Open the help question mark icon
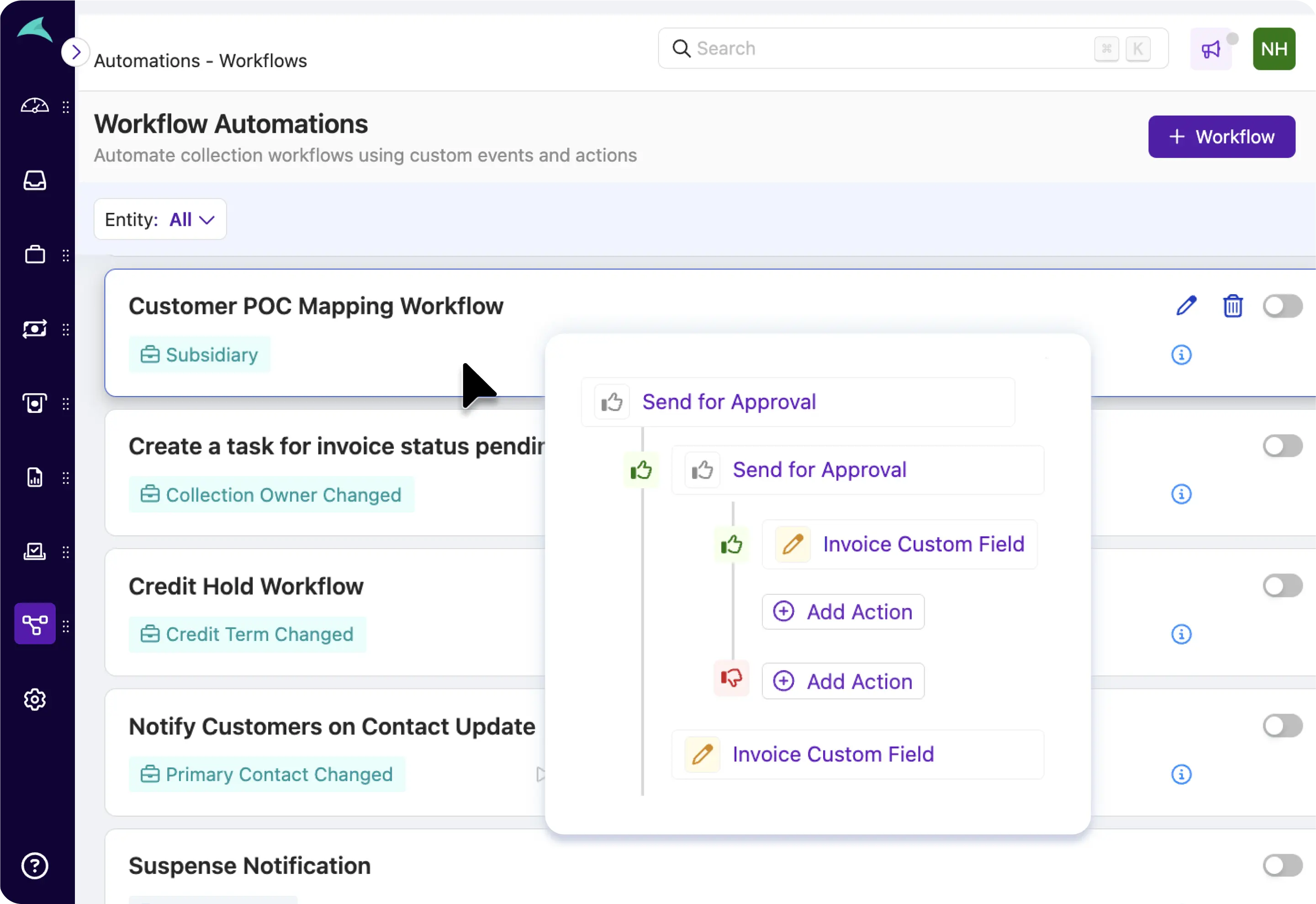The image size is (1316, 904). point(35,866)
